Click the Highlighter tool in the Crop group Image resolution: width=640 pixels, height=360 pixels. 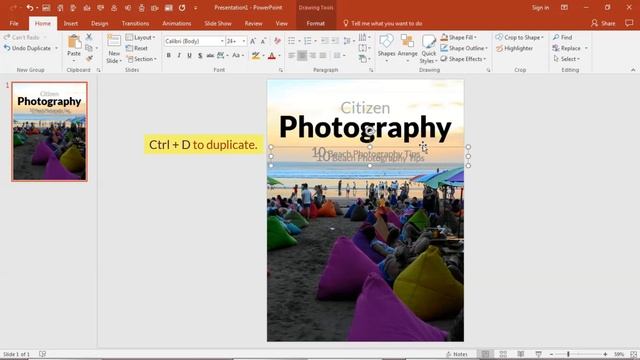tap(514, 48)
